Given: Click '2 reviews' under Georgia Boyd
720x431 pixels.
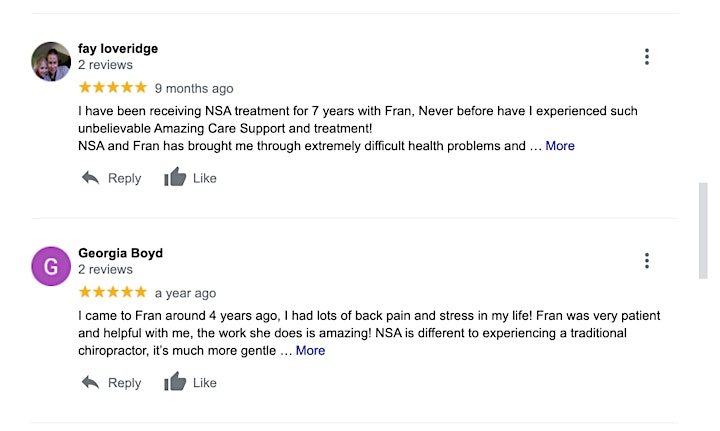Looking at the screenshot, I should [x=105, y=269].
